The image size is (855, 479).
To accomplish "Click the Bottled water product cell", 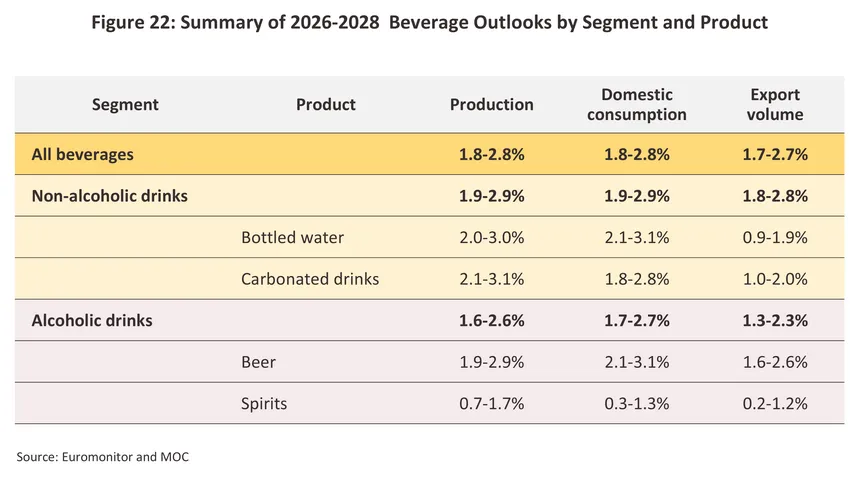I will click(x=292, y=237).
